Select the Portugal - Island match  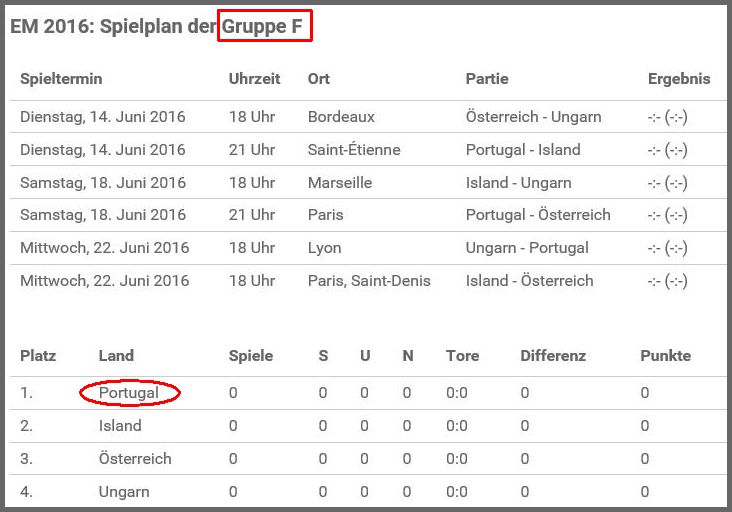[523, 150]
